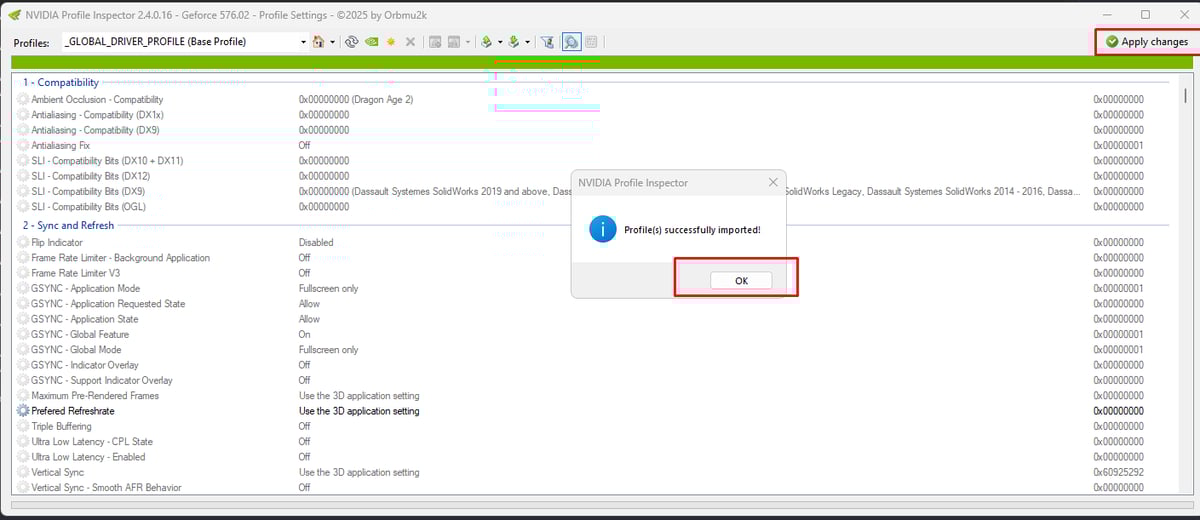This screenshot has width=1200, height=520.
Task: Click the add application to profile icon
Action: pos(435,42)
